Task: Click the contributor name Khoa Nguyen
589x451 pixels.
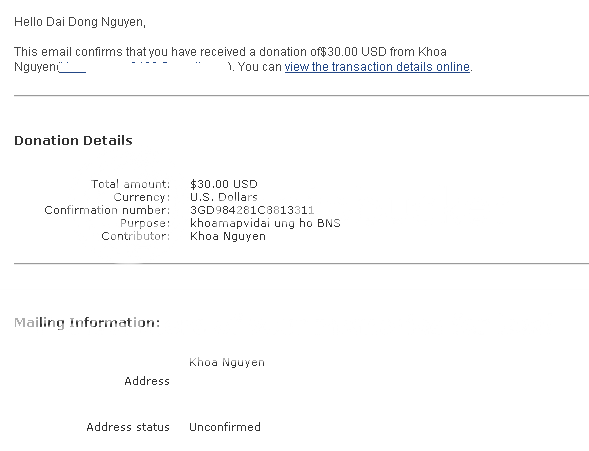Action: pyautogui.click(x=228, y=236)
